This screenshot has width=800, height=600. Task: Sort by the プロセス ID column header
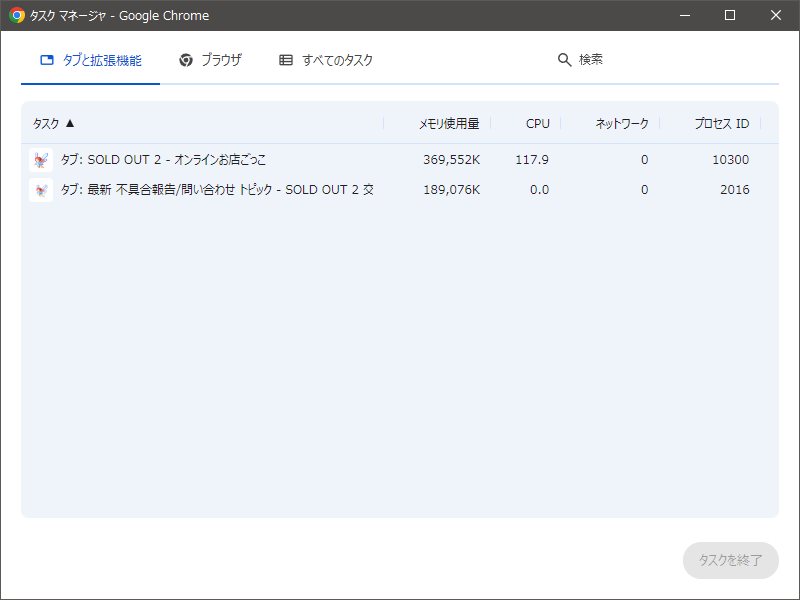click(x=721, y=124)
